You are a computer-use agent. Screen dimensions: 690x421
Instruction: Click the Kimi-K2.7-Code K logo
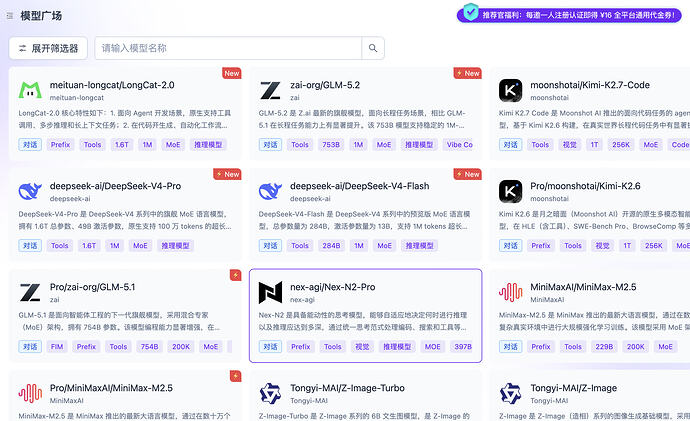(x=510, y=90)
